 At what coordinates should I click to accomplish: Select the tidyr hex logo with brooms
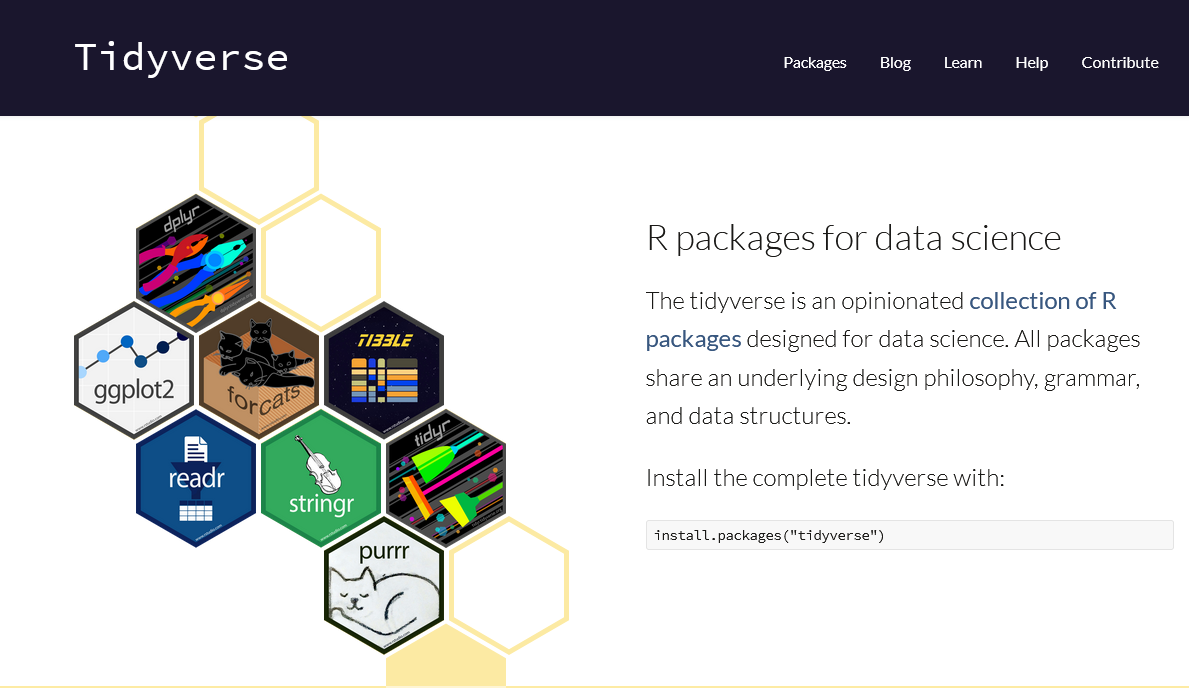[446, 479]
